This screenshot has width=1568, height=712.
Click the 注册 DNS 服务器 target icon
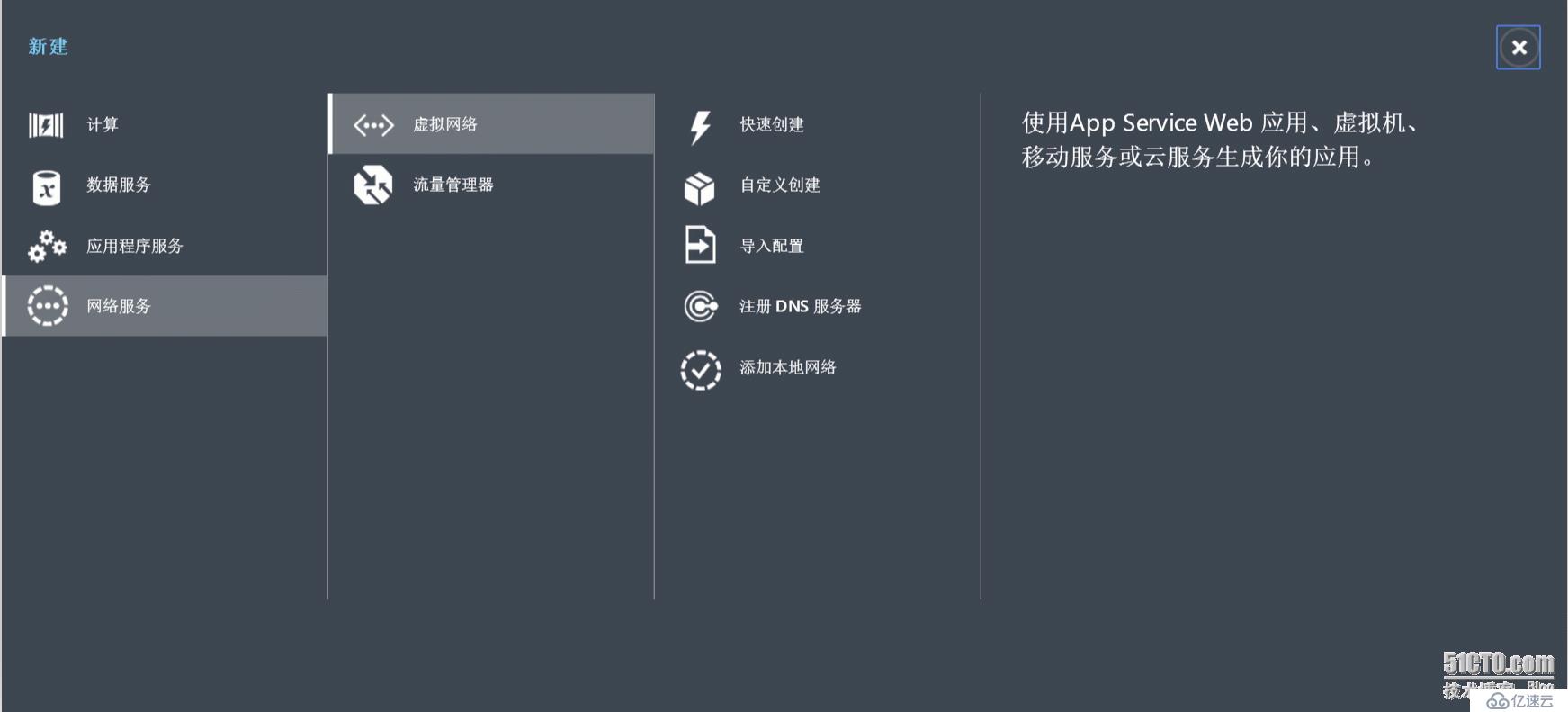701,306
